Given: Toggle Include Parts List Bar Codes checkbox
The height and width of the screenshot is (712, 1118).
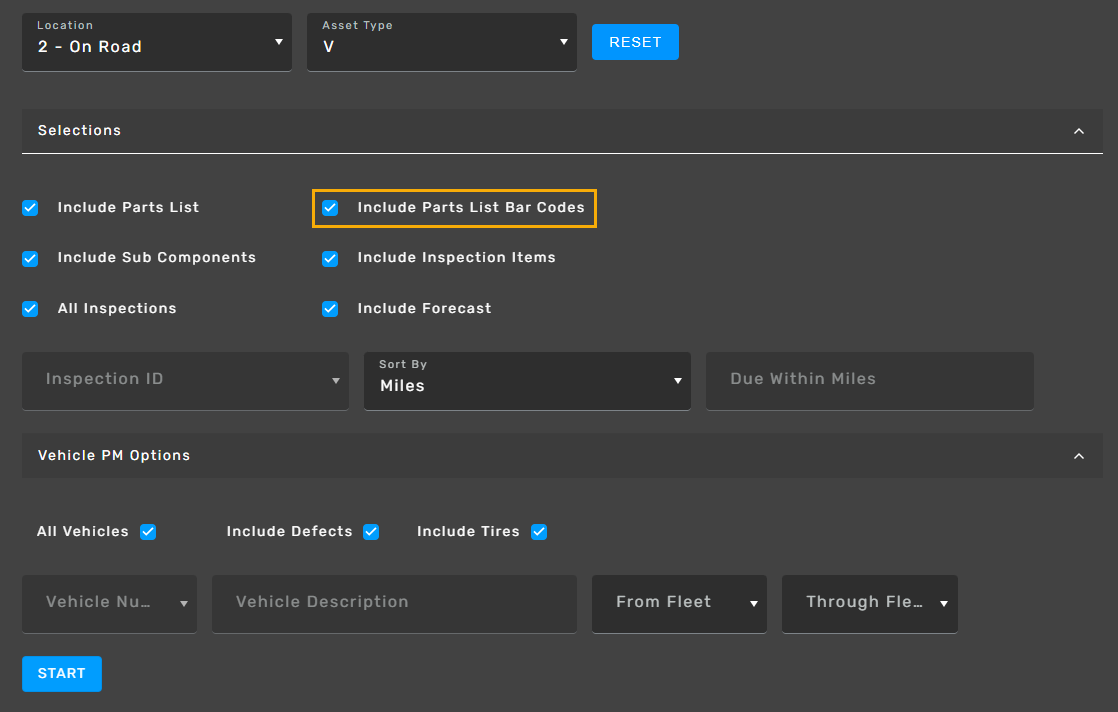Looking at the screenshot, I should [x=330, y=208].
